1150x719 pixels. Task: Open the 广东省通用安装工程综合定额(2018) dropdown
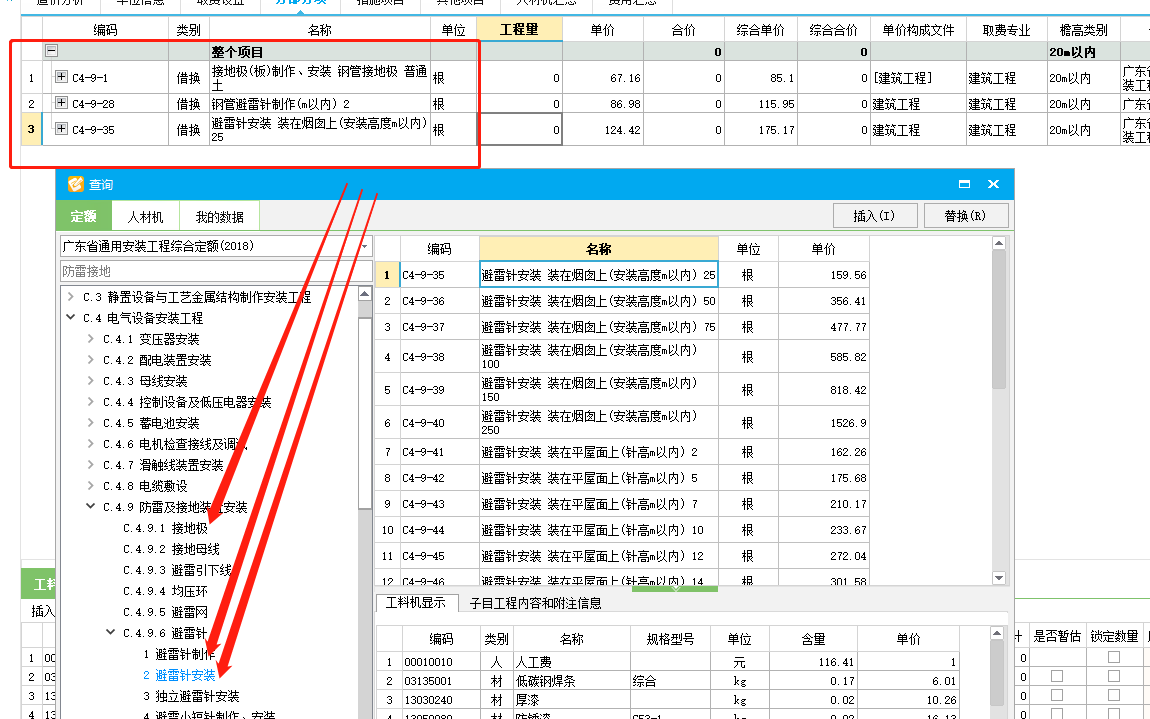tap(365, 246)
